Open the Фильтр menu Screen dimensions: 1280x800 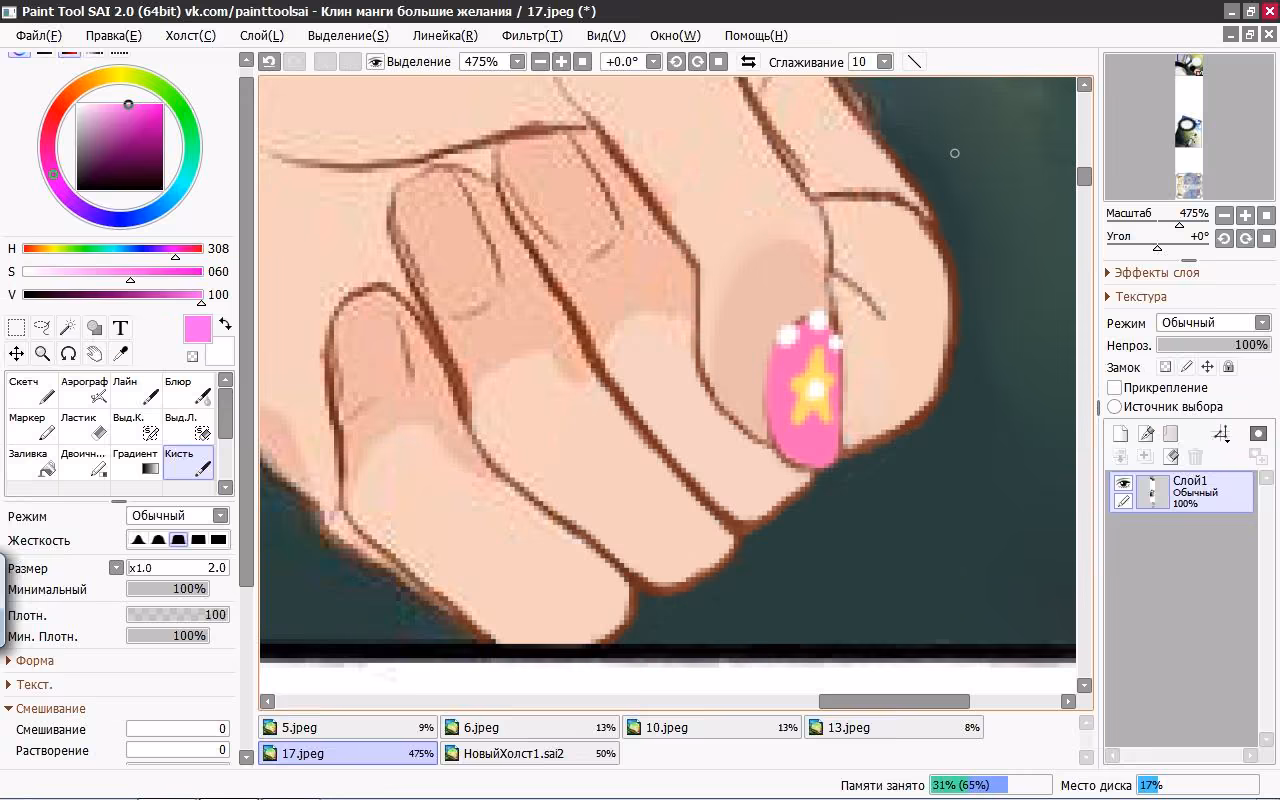coord(532,35)
